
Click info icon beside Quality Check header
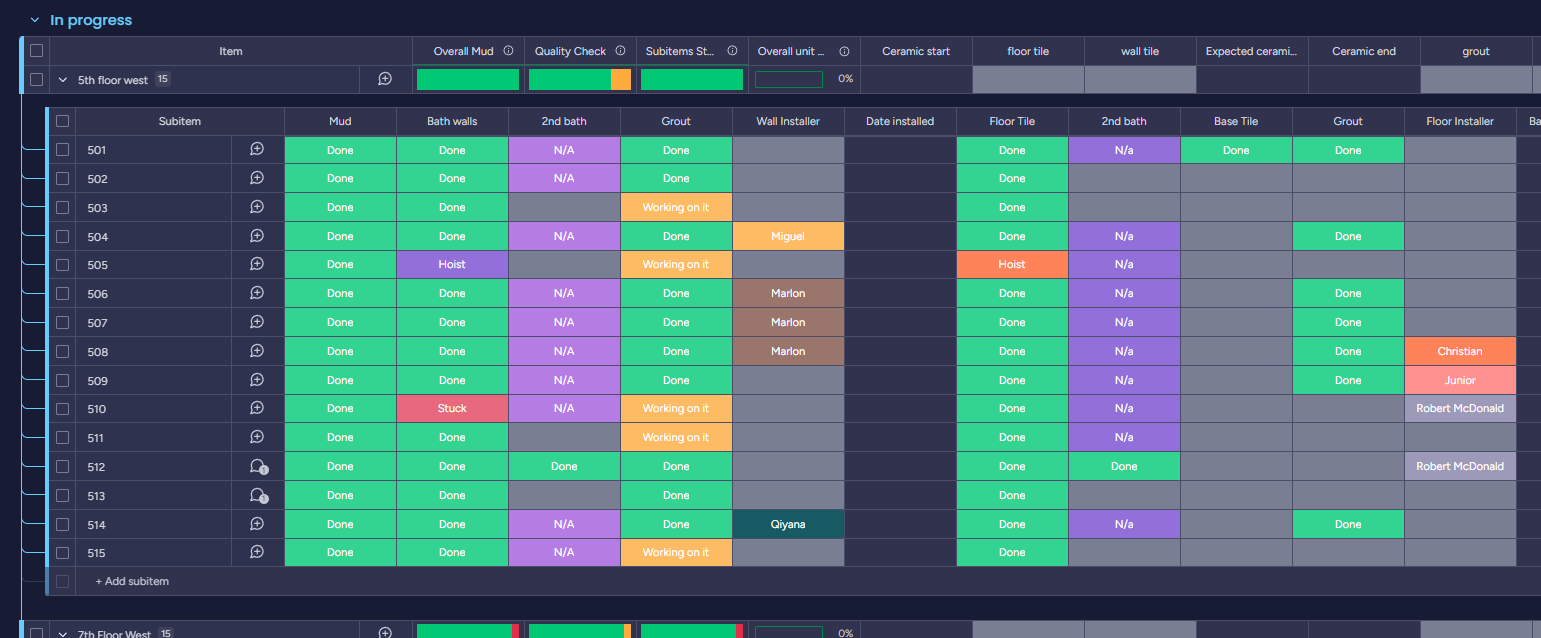620,51
